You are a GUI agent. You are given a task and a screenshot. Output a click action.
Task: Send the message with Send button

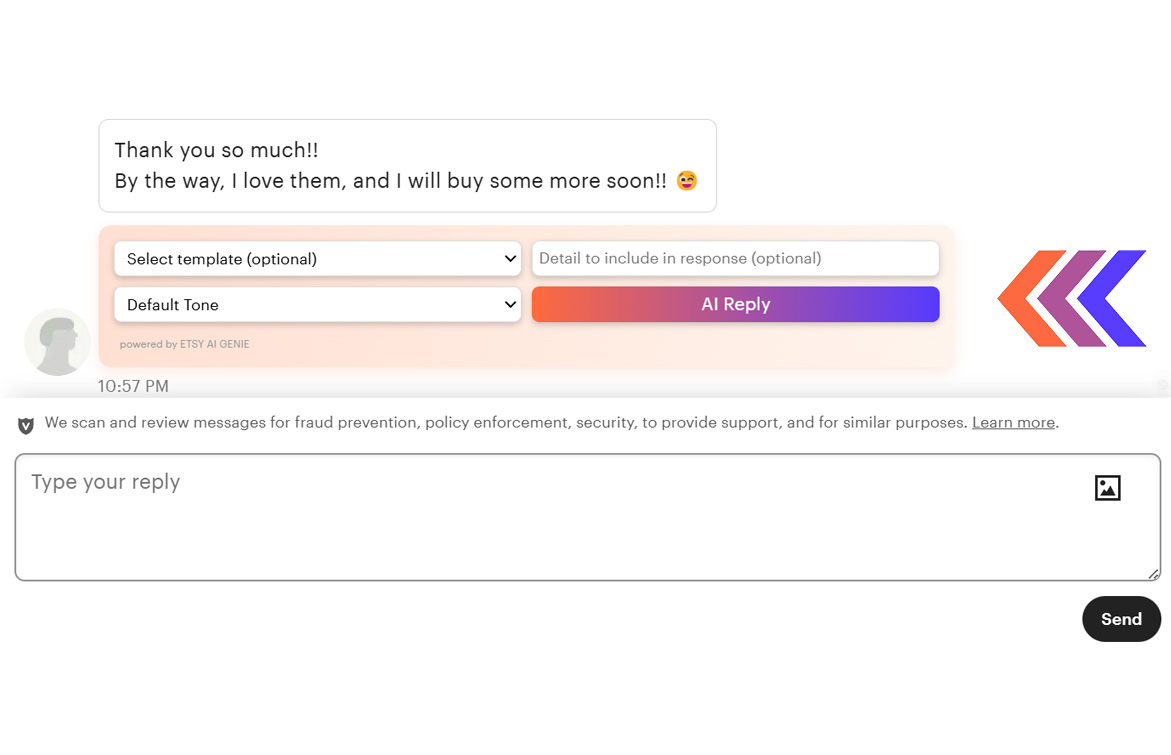pos(1120,619)
